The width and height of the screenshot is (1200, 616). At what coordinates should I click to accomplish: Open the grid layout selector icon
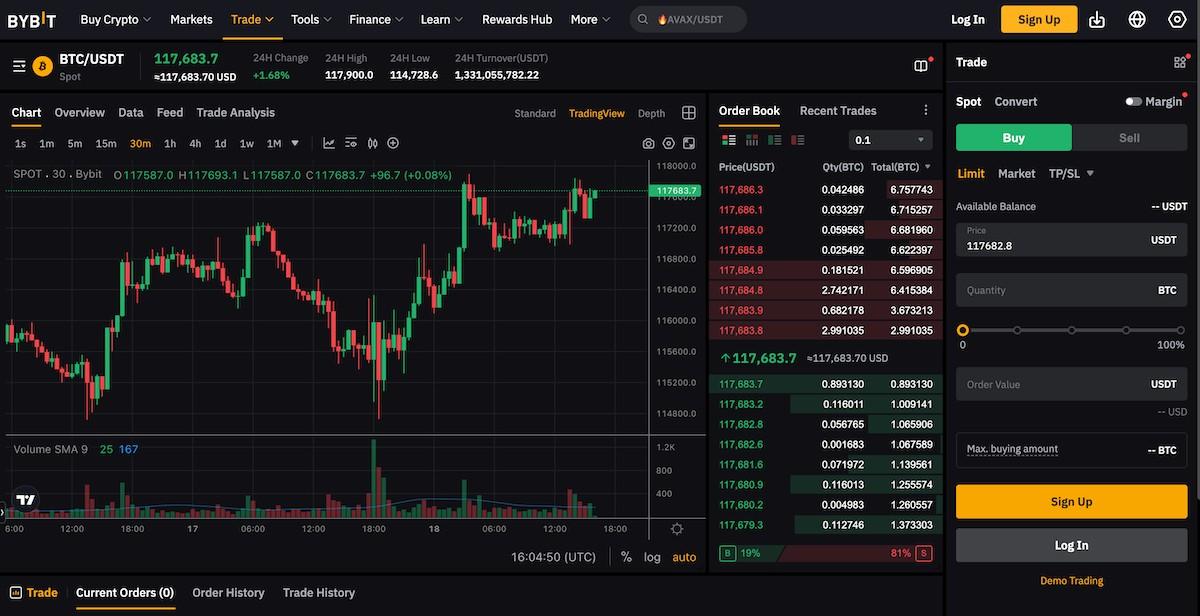tap(688, 112)
